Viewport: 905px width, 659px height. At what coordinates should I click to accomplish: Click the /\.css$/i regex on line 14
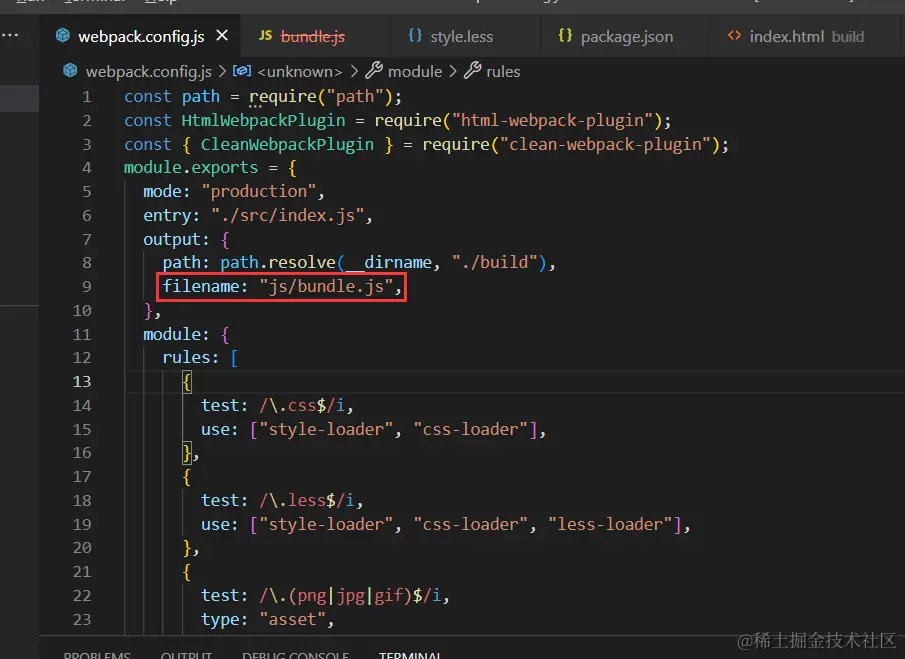pos(302,406)
